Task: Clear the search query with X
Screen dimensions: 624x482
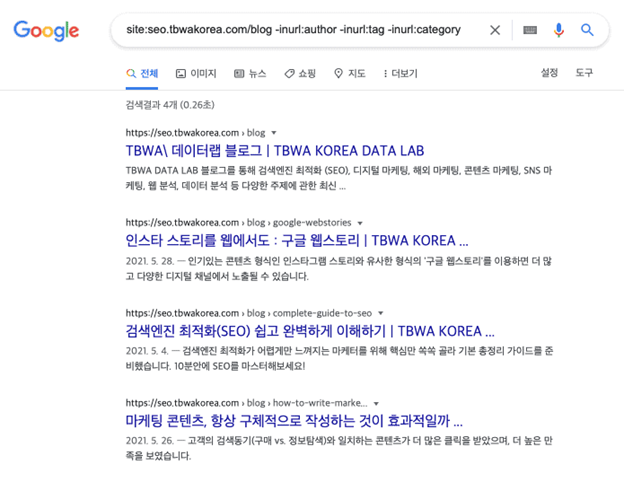Action: click(x=495, y=30)
